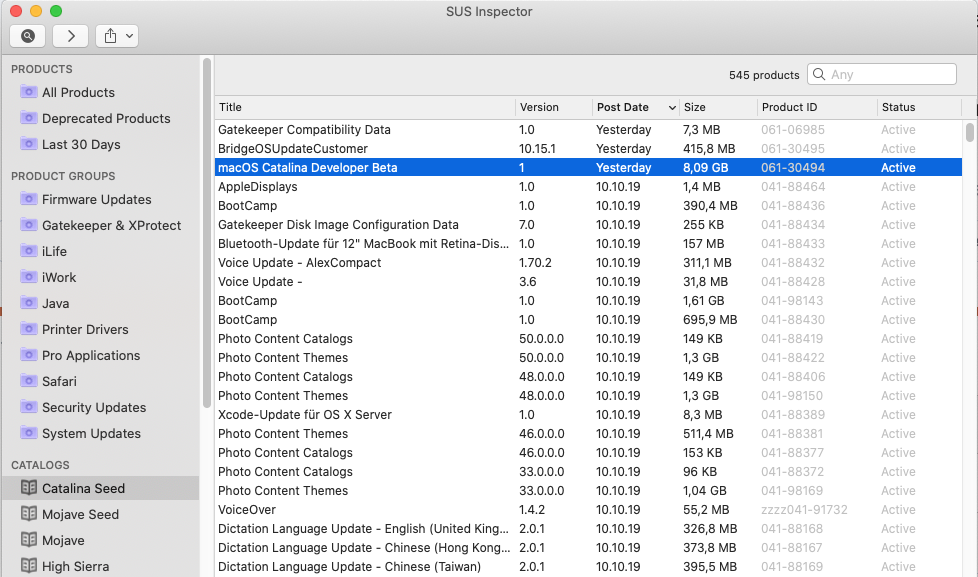Select macOS Catalina Developer Beta row
Image resolution: width=978 pixels, height=577 pixels.
[x=588, y=167]
